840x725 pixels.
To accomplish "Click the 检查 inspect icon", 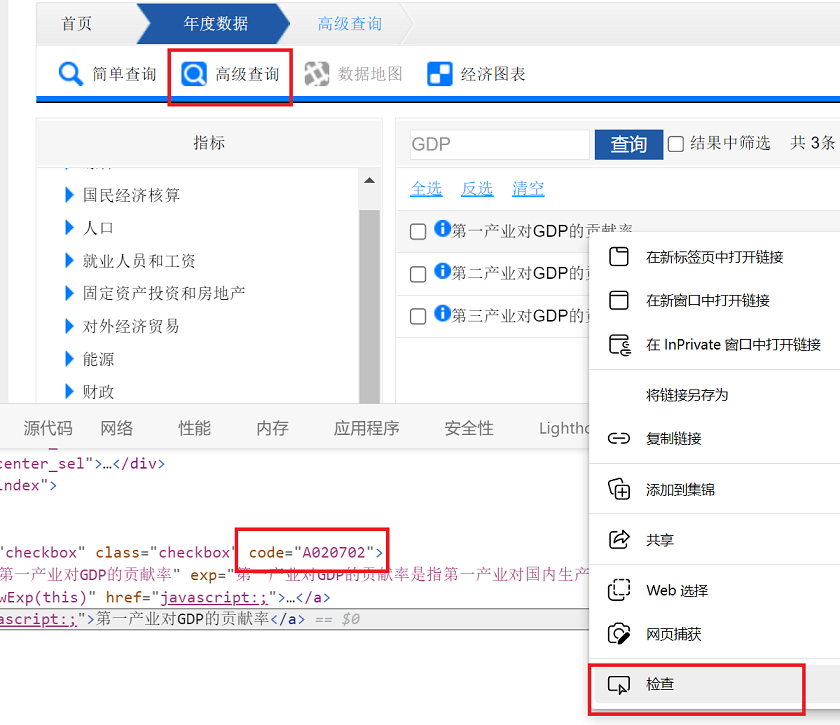I will pos(619,685).
